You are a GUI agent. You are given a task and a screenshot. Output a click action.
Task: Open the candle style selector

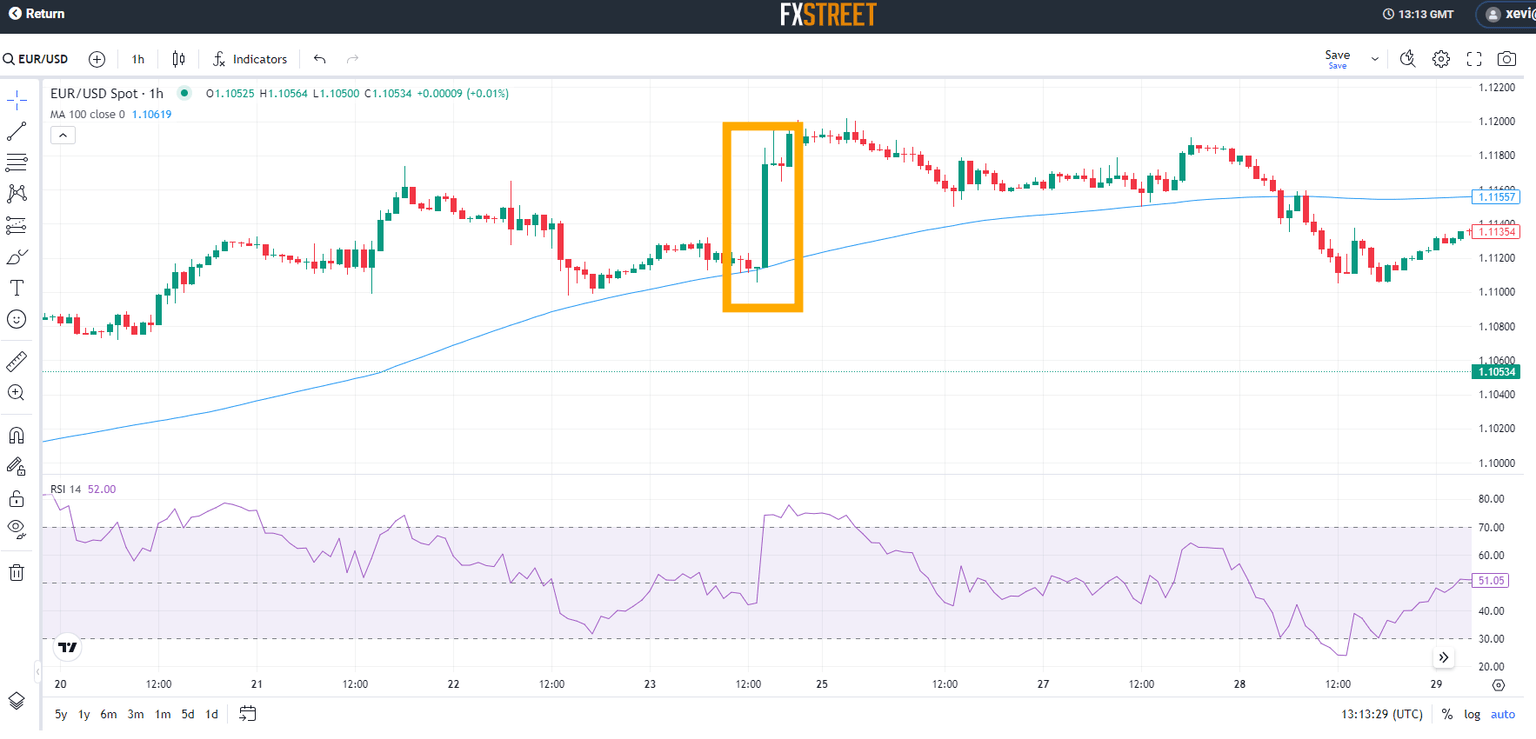178,59
